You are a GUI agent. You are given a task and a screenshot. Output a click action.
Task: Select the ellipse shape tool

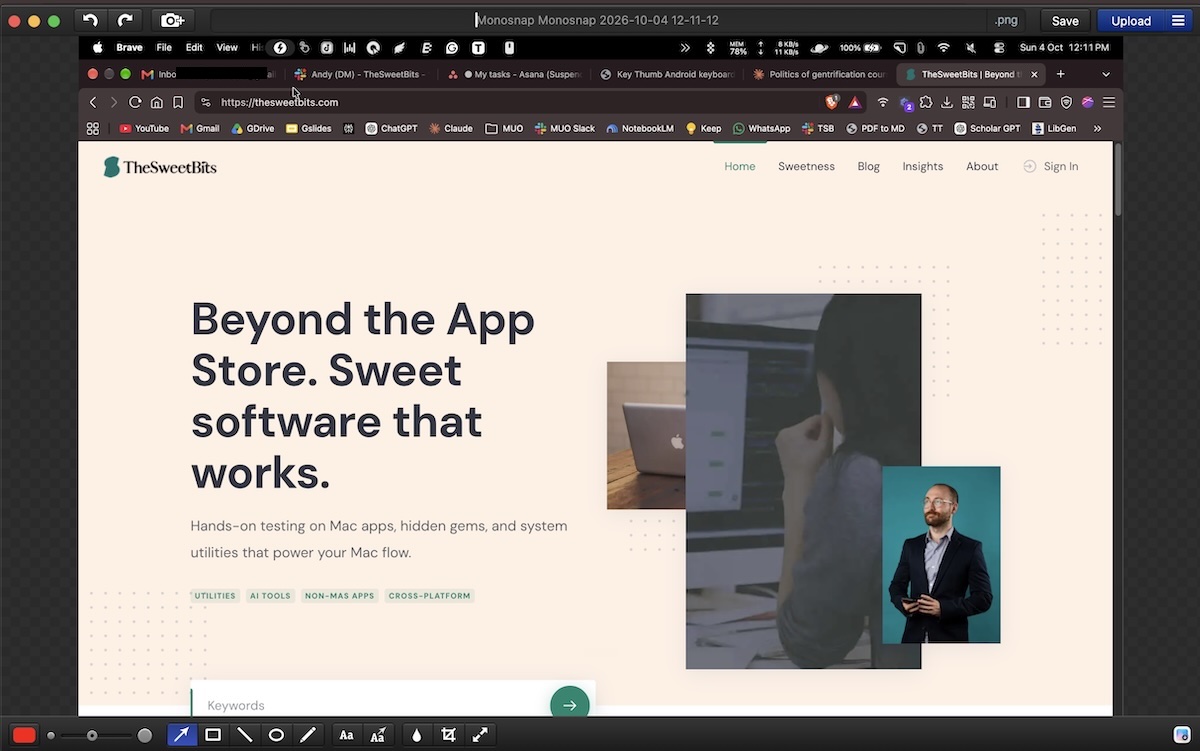click(277, 735)
